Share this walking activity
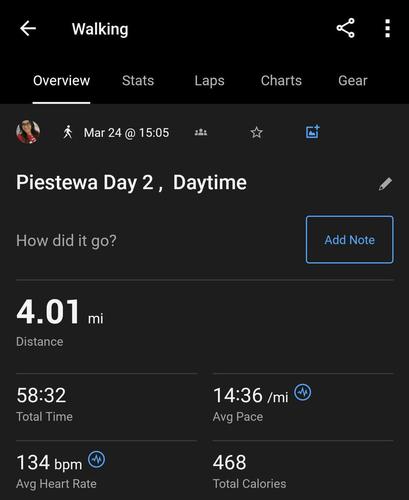 (345, 28)
